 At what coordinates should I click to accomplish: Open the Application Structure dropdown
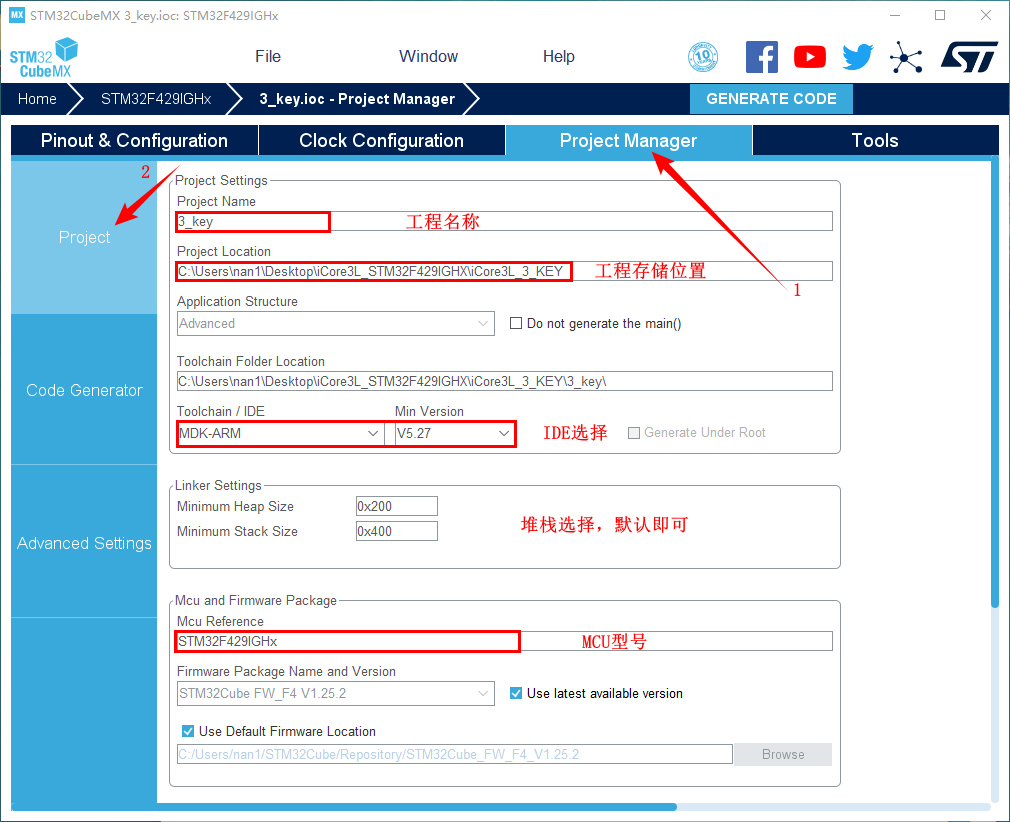335,323
